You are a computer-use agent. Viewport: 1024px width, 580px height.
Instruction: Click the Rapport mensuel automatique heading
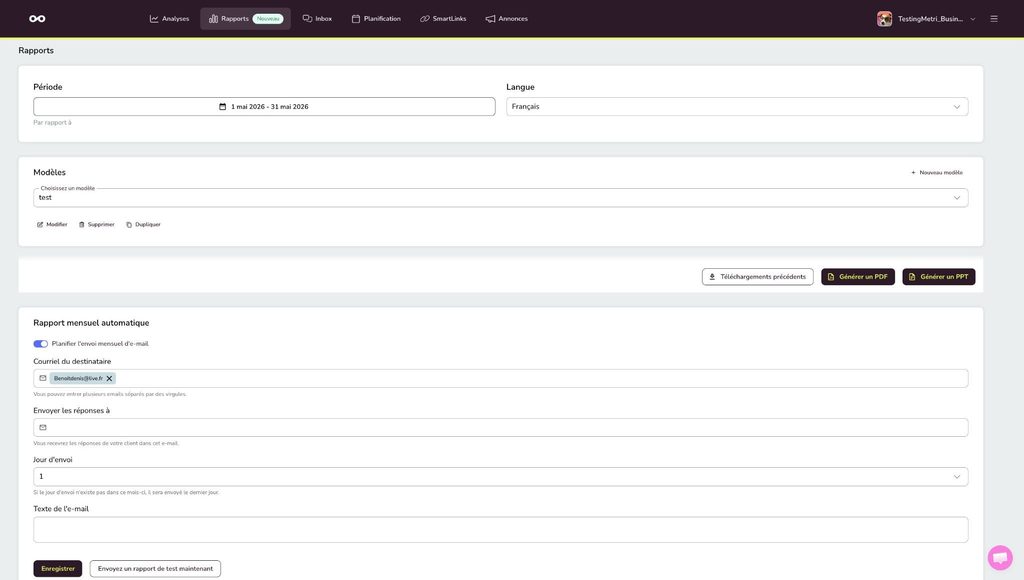(x=91, y=323)
